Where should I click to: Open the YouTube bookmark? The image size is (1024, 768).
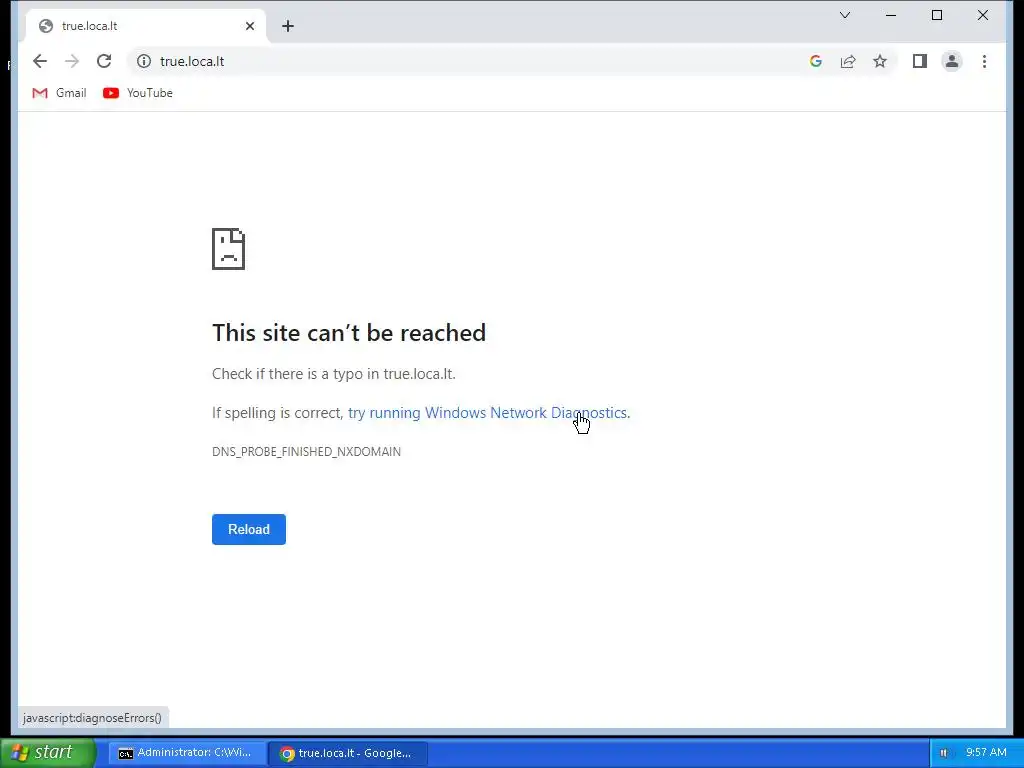[x=138, y=93]
